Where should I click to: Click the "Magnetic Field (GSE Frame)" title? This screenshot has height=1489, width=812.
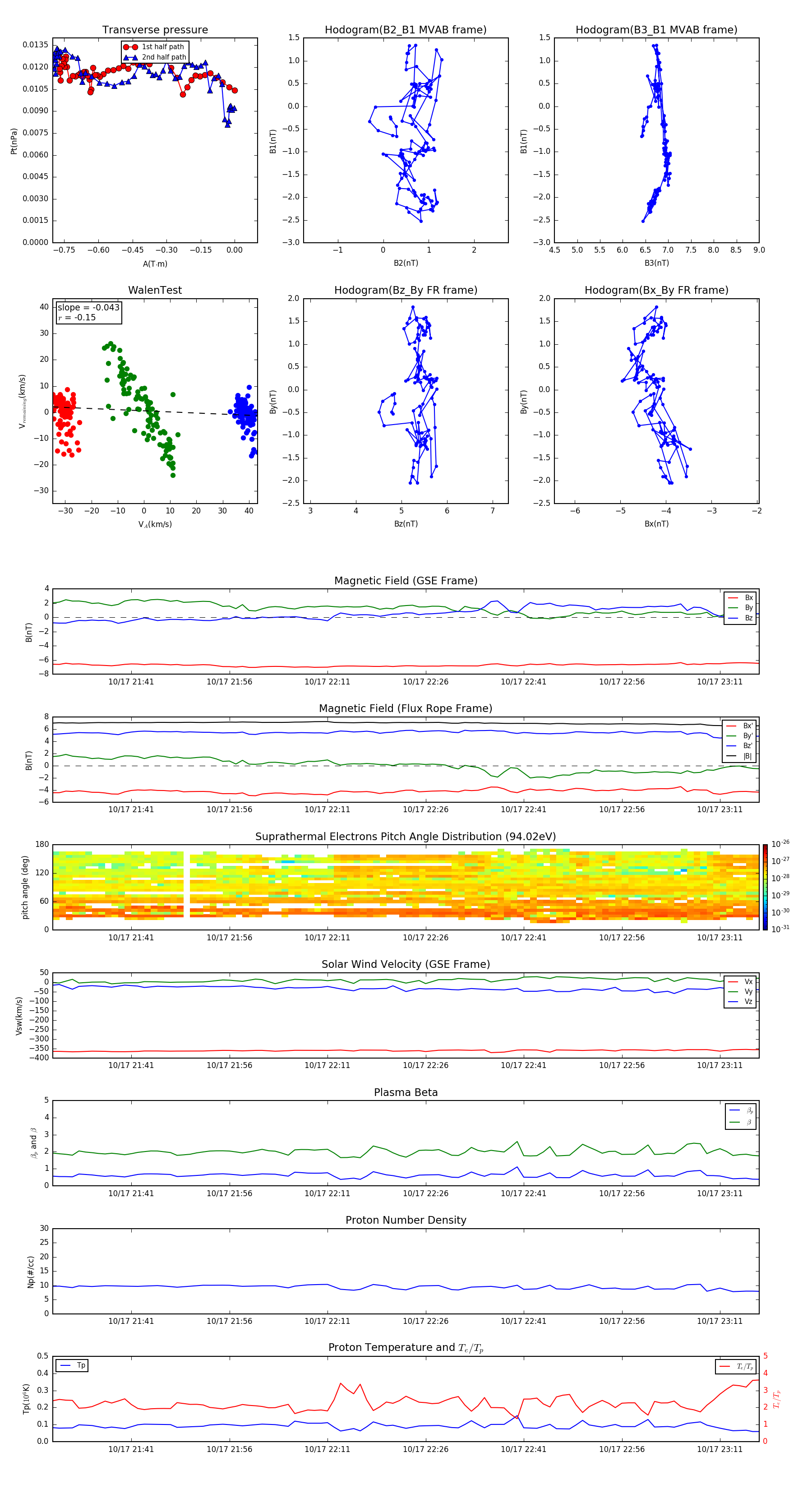coord(406,581)
